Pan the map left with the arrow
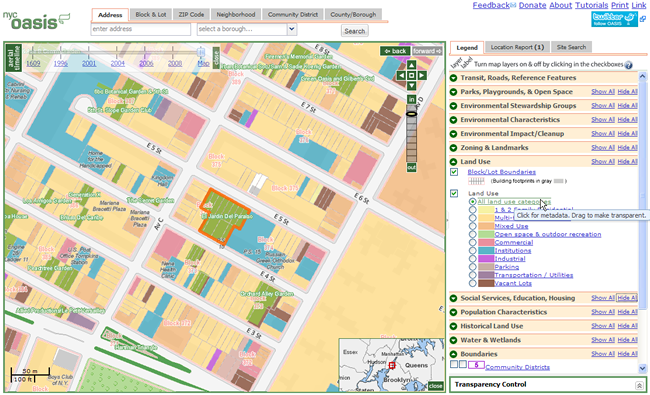This screenshot has width=650, height=395. (x=401, y=75)
